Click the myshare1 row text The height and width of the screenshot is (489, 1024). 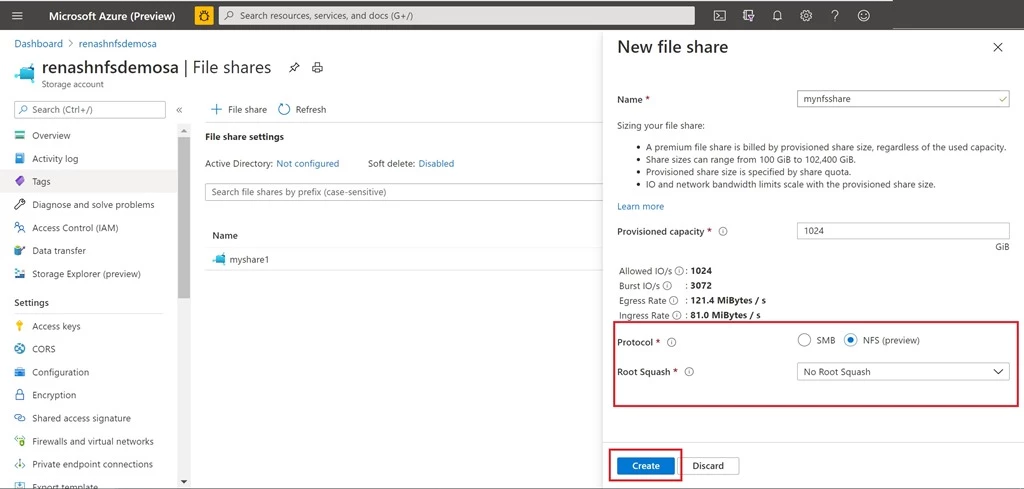tap(249, 260)
